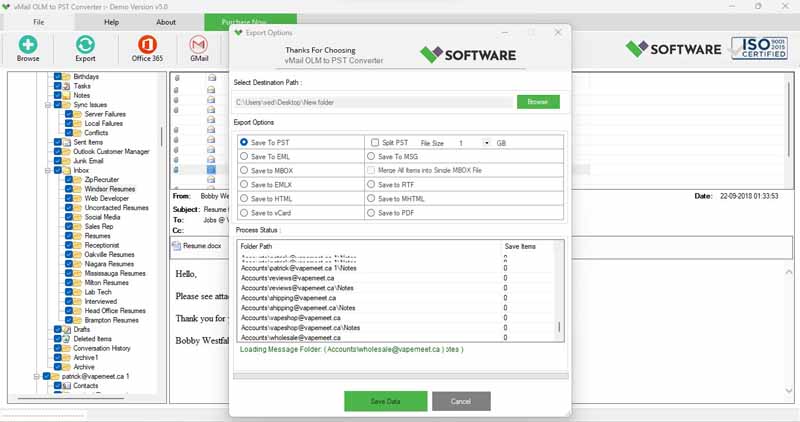Click the Resume.docx attachment icon
The image size is (800, 422).
coord(177,246)
